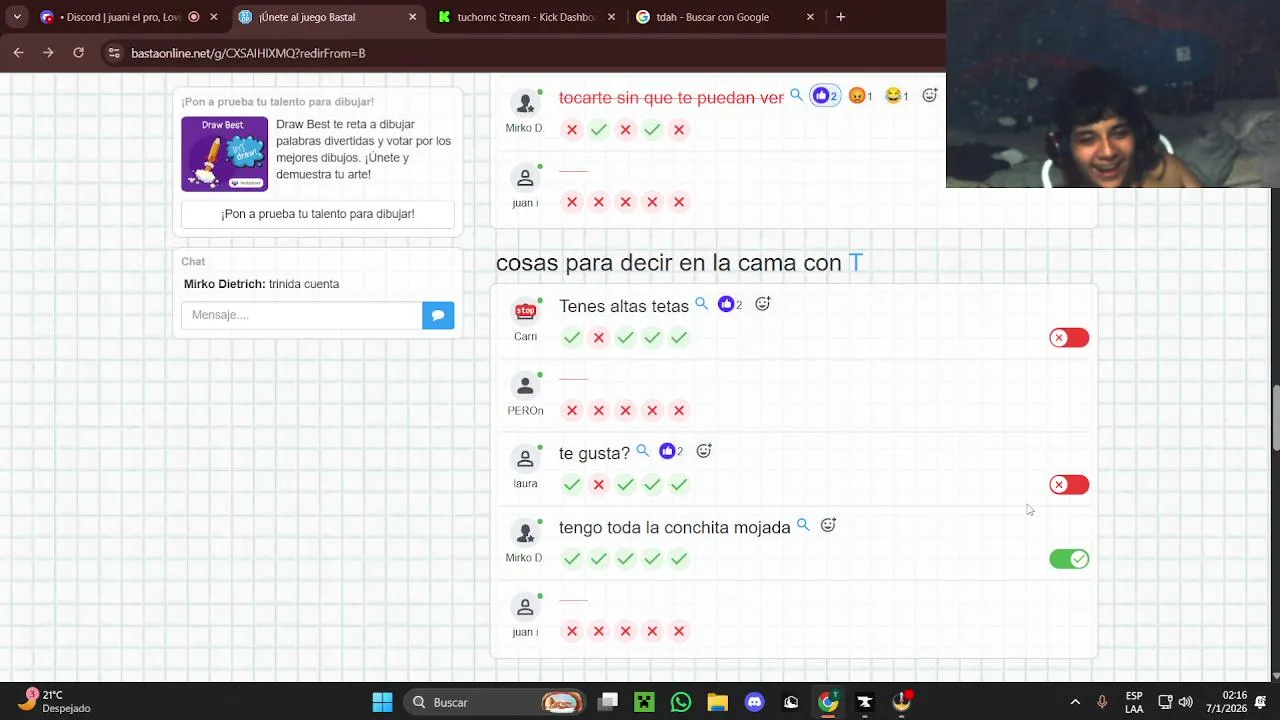Switch to "Únete al juego Bastal" tab
Image resolution: width=1280 pixels, height=720 pixels.
click(x=326, y=17)
